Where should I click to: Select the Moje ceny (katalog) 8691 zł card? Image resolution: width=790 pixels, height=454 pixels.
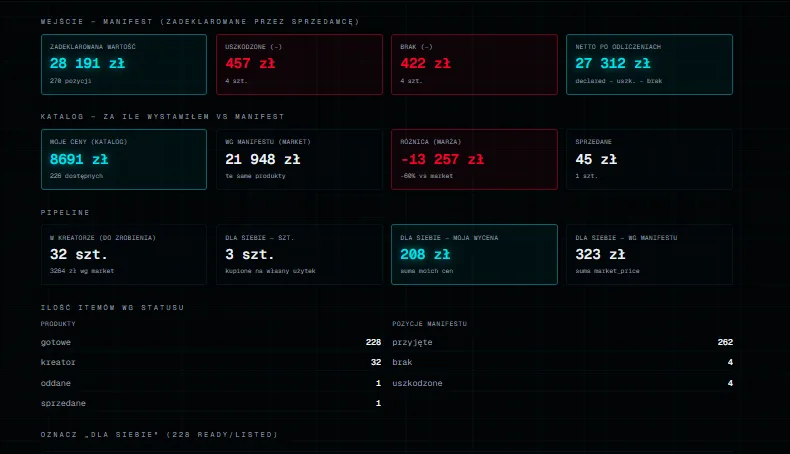124,159
